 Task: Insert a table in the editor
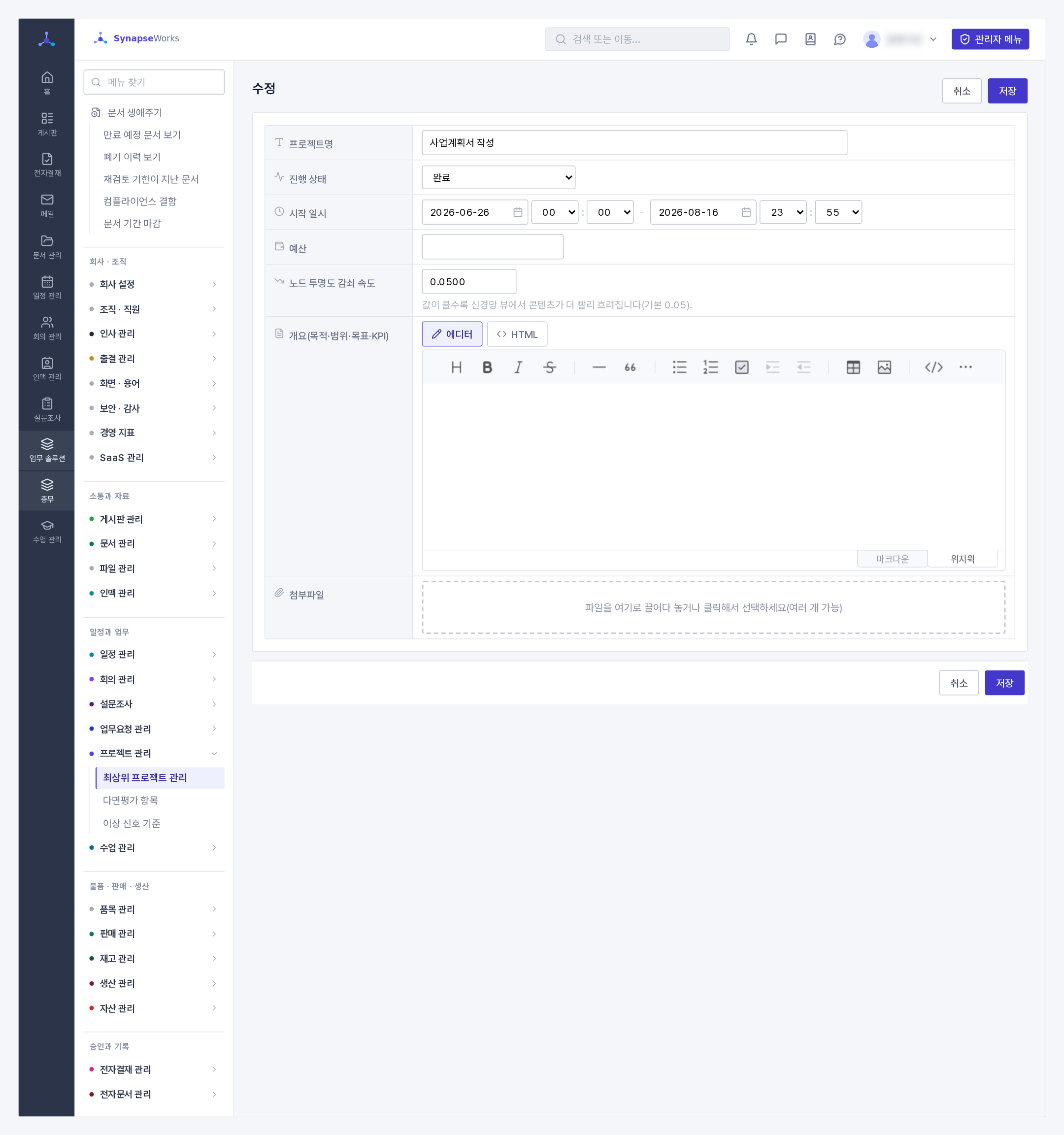(853, 367)
